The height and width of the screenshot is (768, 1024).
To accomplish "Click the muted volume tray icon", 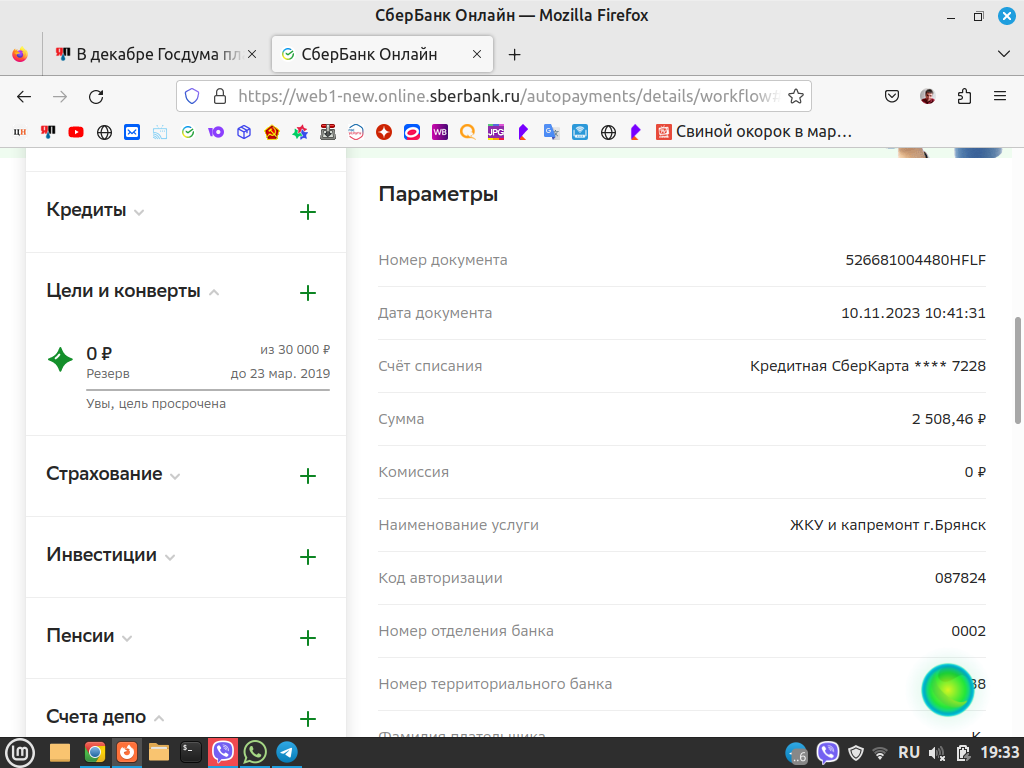I will point(936,753).
